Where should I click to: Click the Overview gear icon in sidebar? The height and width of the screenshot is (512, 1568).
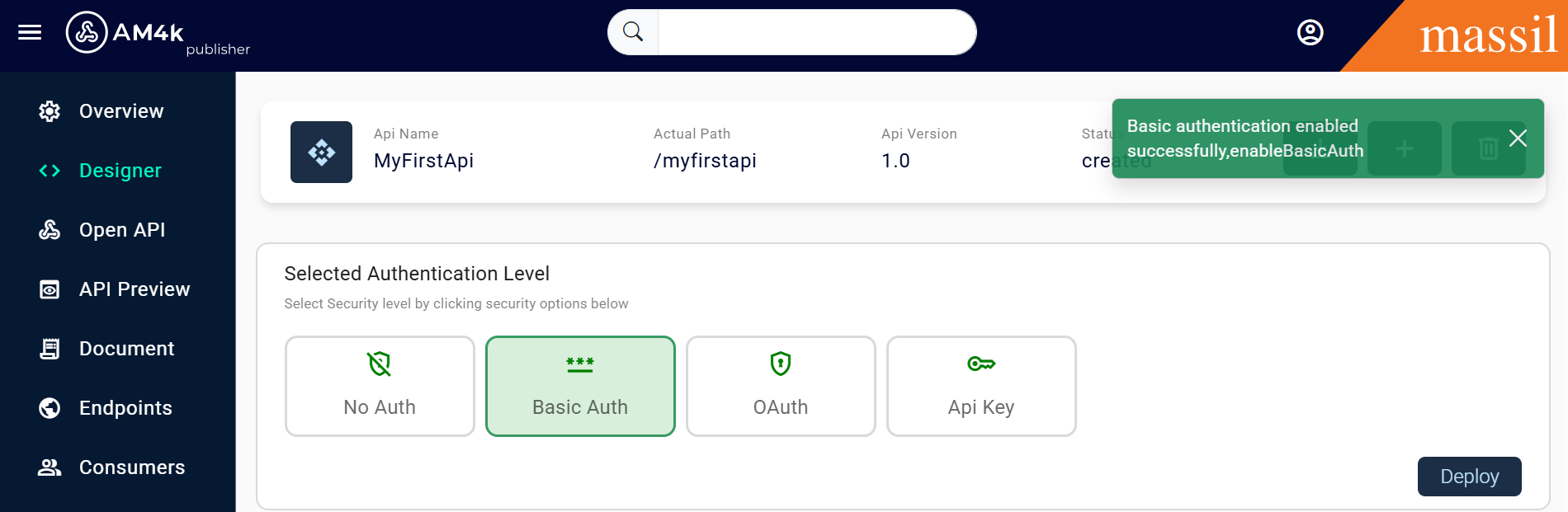point(50,111)
